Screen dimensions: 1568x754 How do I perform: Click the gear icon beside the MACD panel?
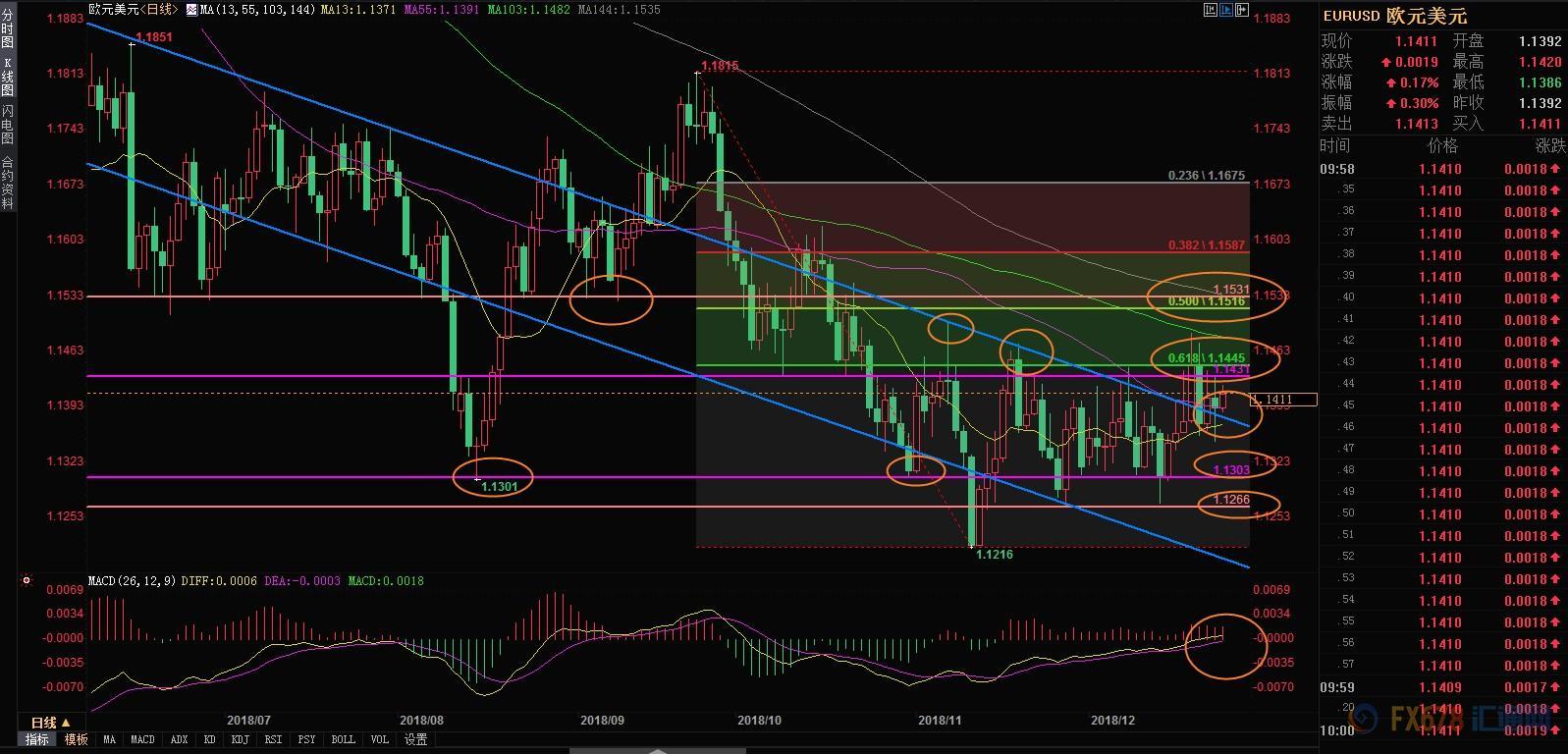pos(26,581)
